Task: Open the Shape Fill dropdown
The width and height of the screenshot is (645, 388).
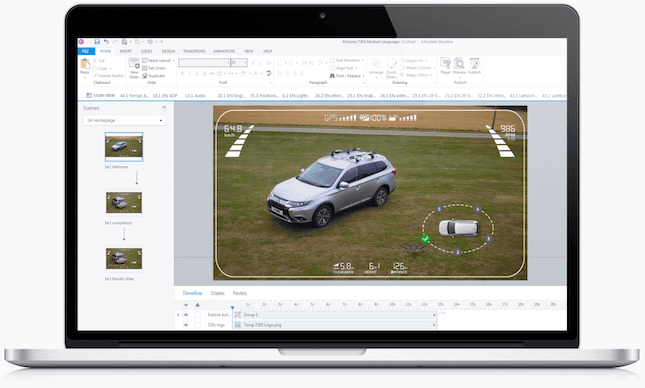Action: click(414, 60)
